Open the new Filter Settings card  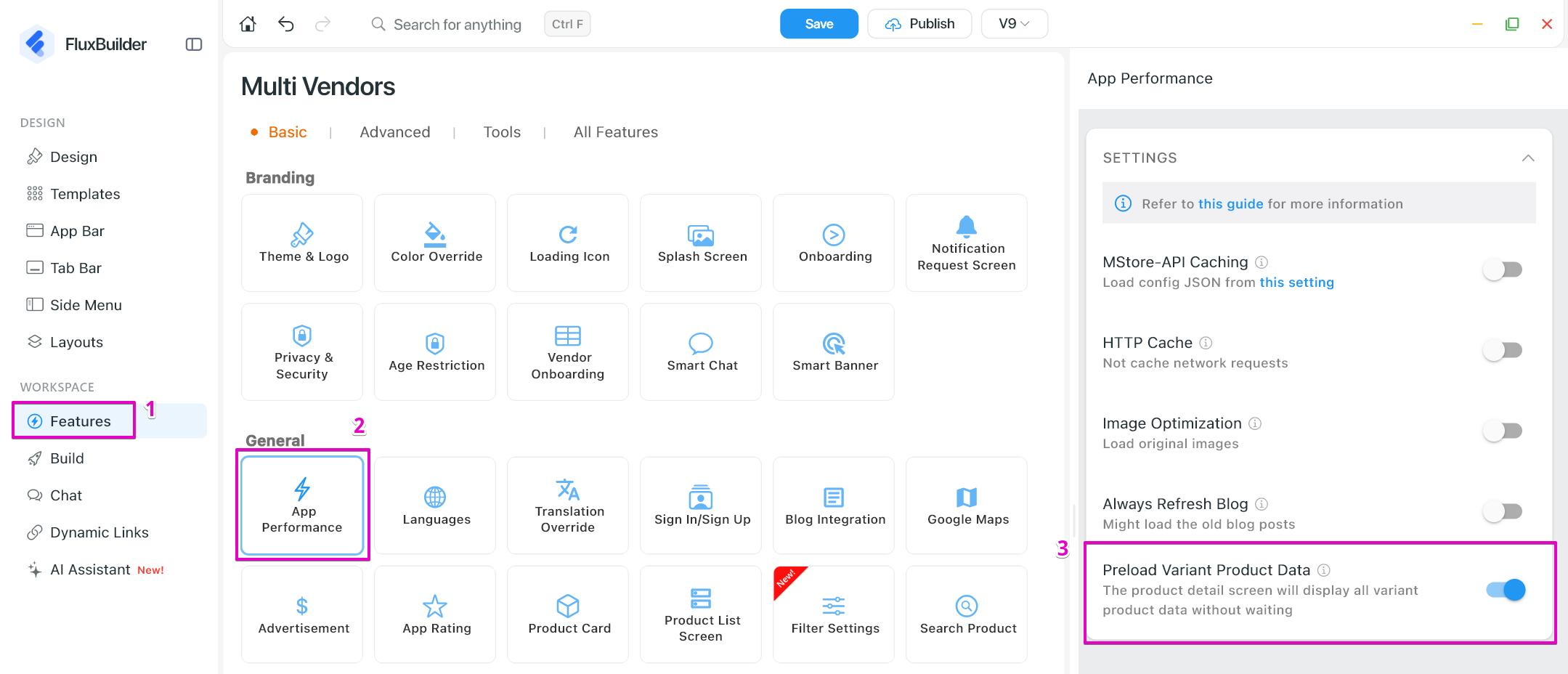[x=834, y=614]
